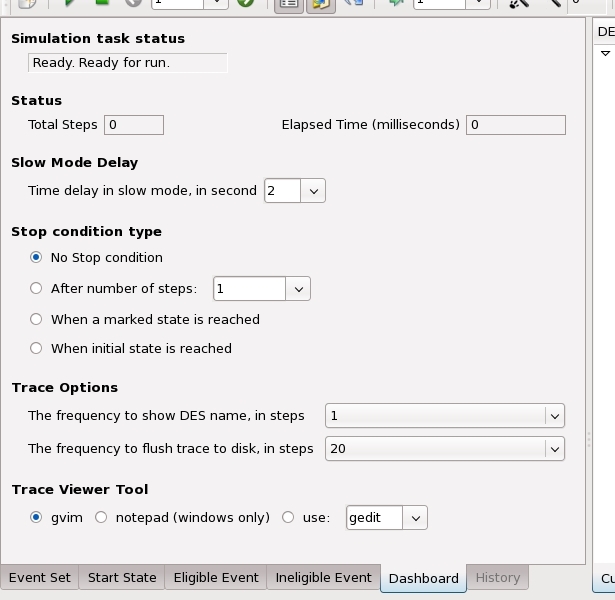Click the Elapsed Time field
Image resolution: width=615 pixels, height=600 pixels.
[x=516, y=125]
